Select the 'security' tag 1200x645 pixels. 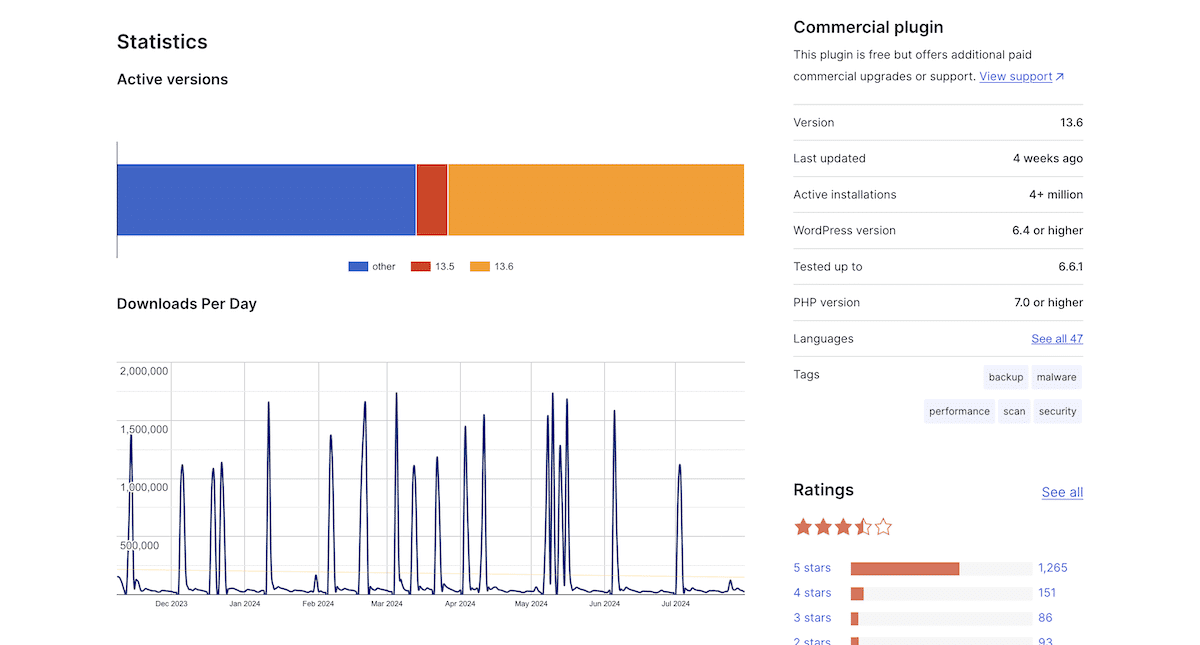click(1057, 410)
